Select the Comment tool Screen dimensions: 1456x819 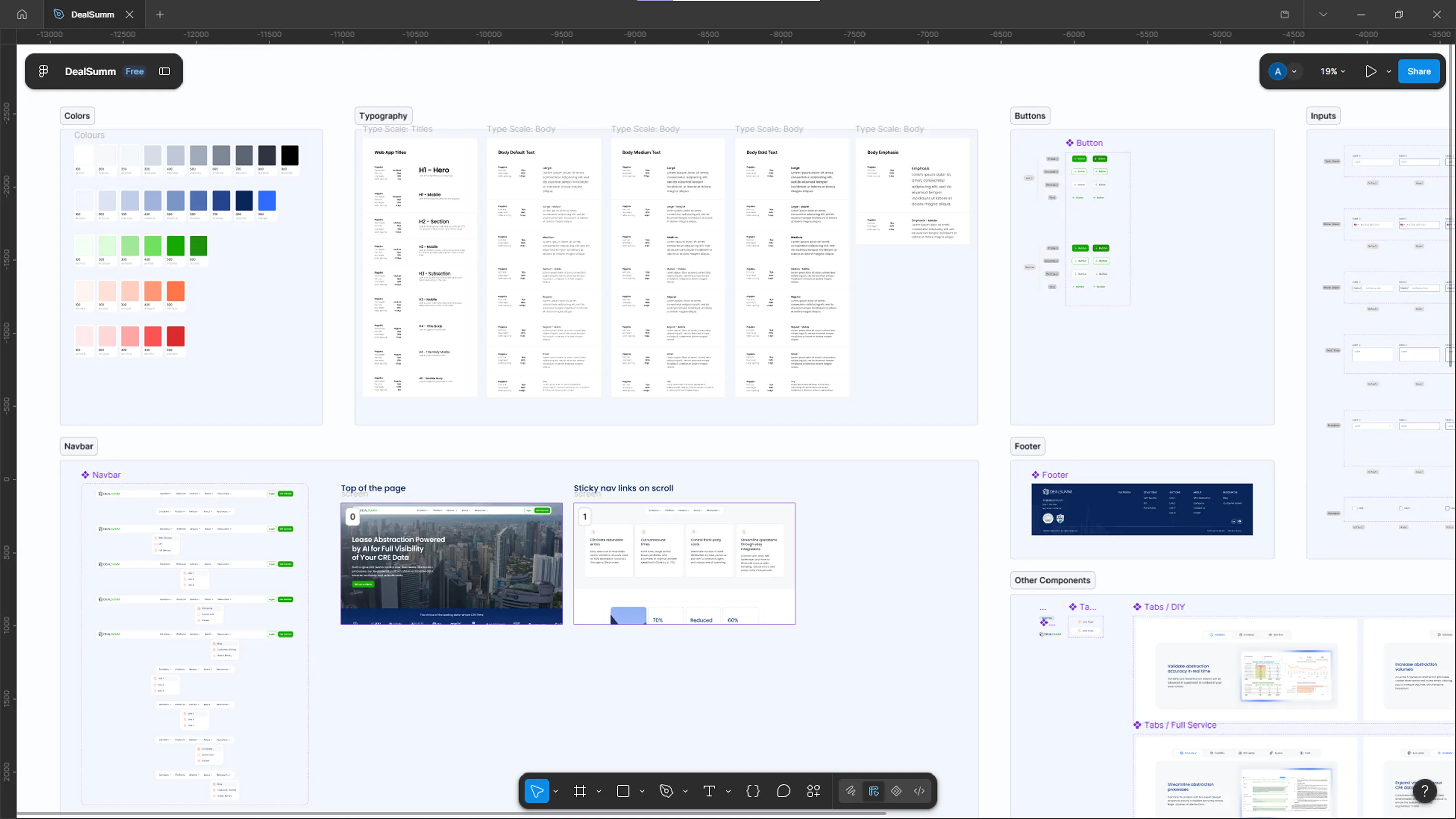(784, 791)
